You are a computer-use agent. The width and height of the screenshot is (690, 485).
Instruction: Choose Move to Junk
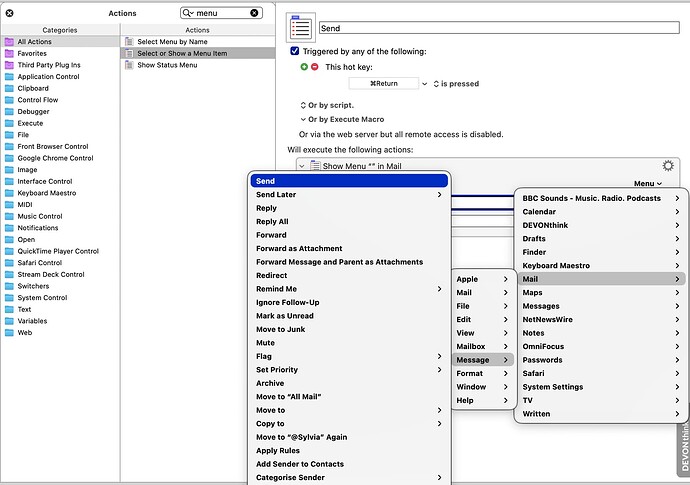[x=349, y=329]
